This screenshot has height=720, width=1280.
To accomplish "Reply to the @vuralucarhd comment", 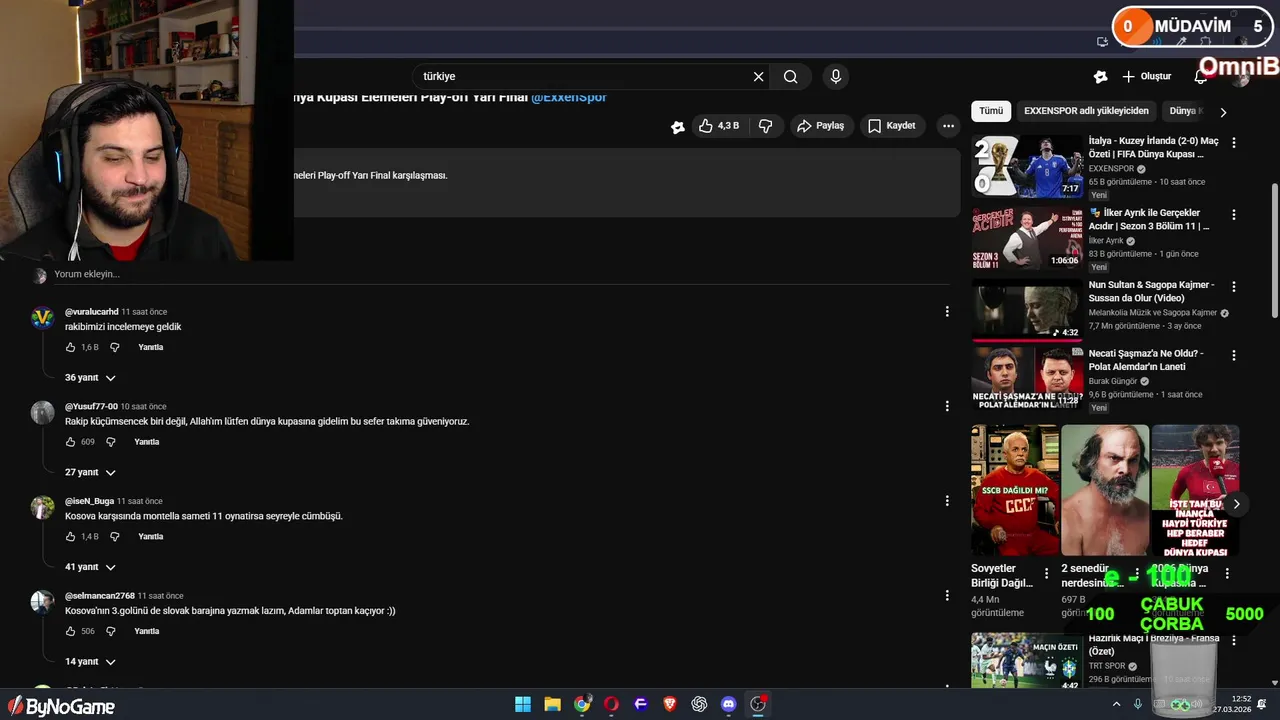I will point(151,347).
